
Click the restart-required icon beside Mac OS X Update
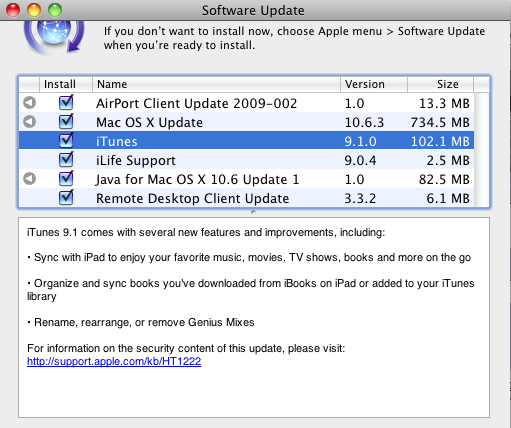click(x=30, y=122)
